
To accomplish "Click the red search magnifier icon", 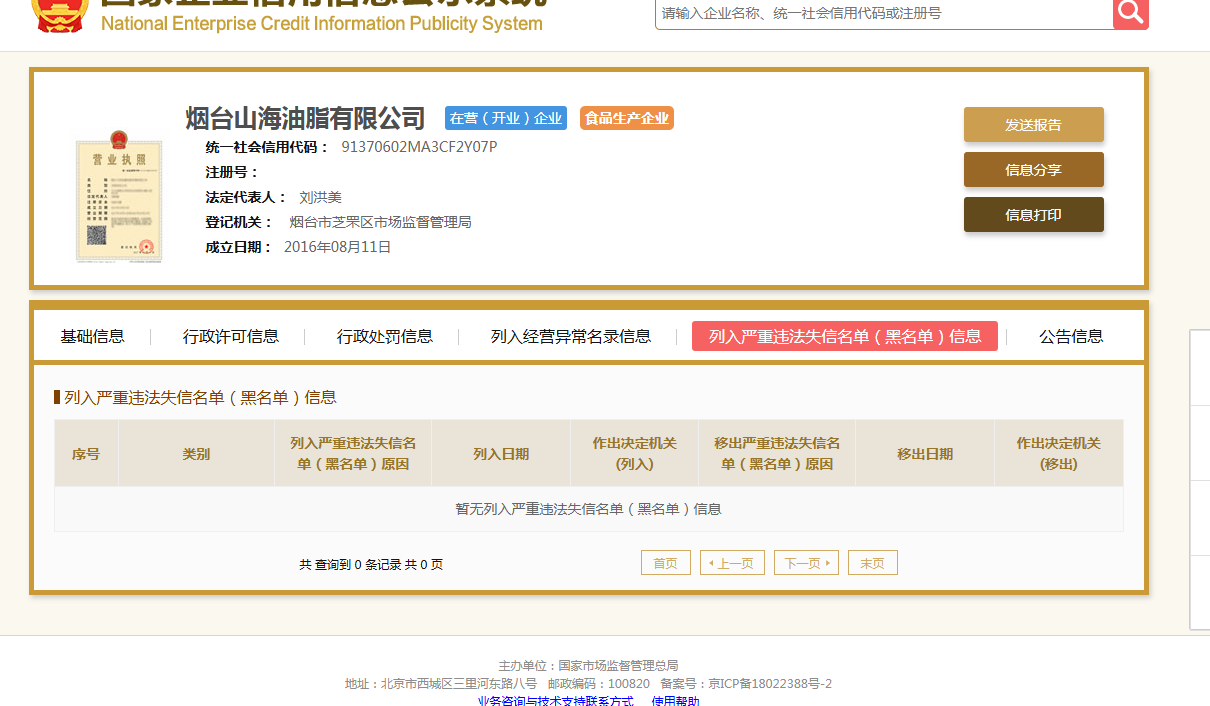I will (1131, 12).
